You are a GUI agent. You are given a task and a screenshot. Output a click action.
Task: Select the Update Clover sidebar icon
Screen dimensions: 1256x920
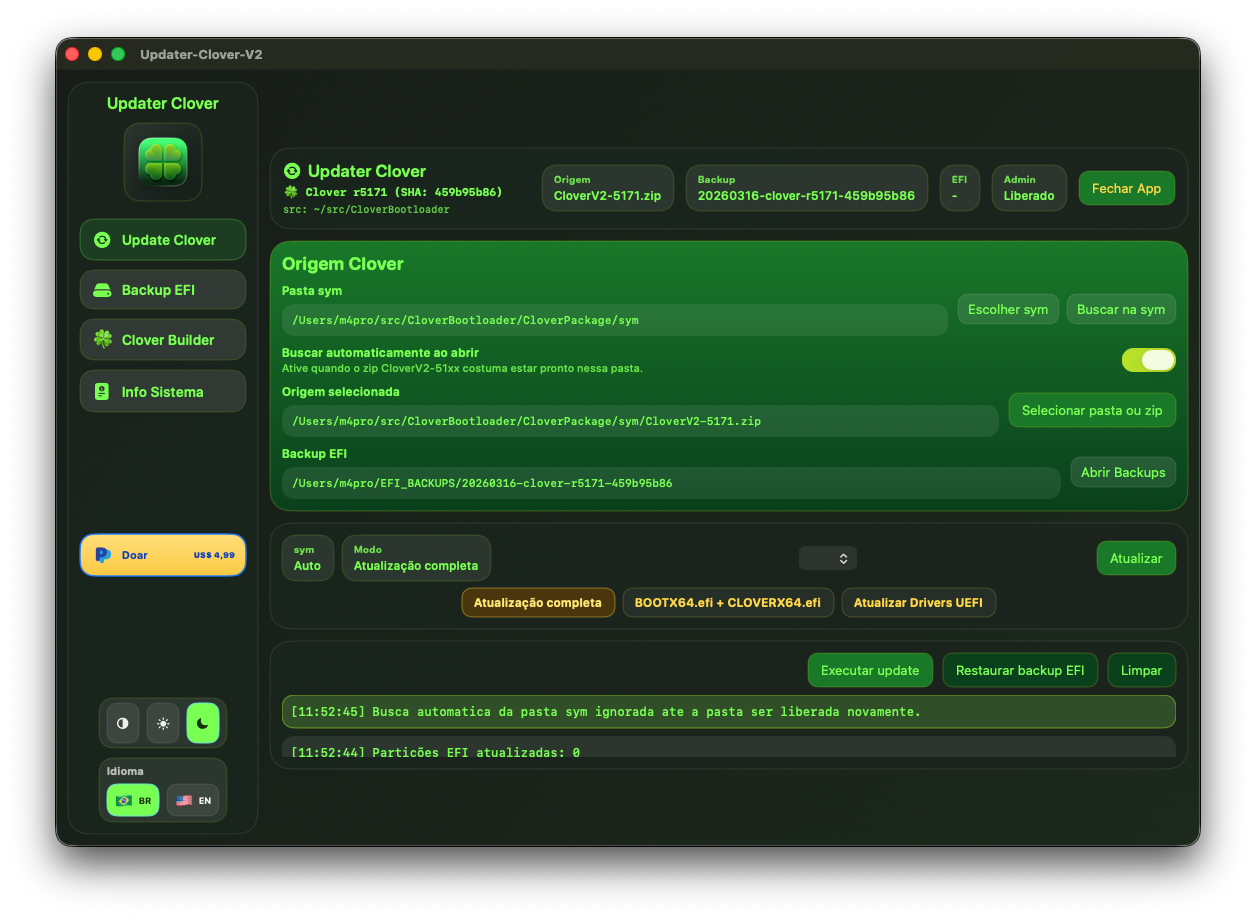101,239
